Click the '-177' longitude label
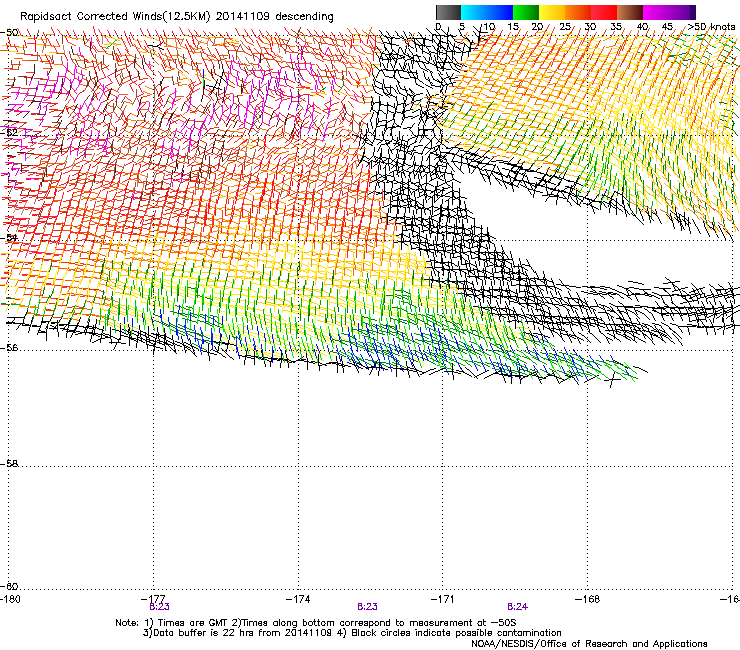Image resolution: width=740 pixels, height=650 pixels. coord(153,599)
